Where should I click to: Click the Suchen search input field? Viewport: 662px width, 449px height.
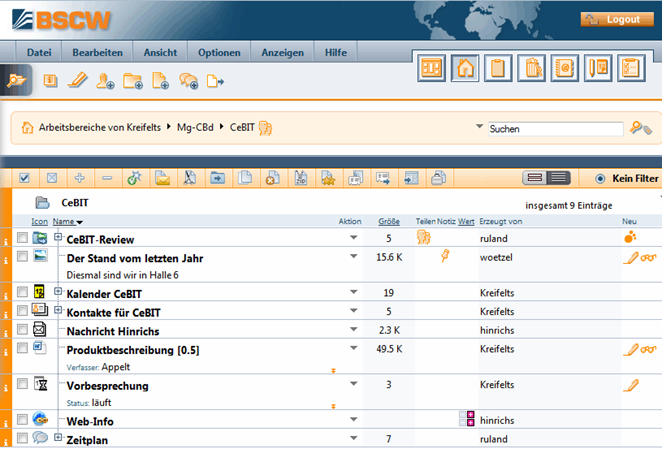pos(556,129)
